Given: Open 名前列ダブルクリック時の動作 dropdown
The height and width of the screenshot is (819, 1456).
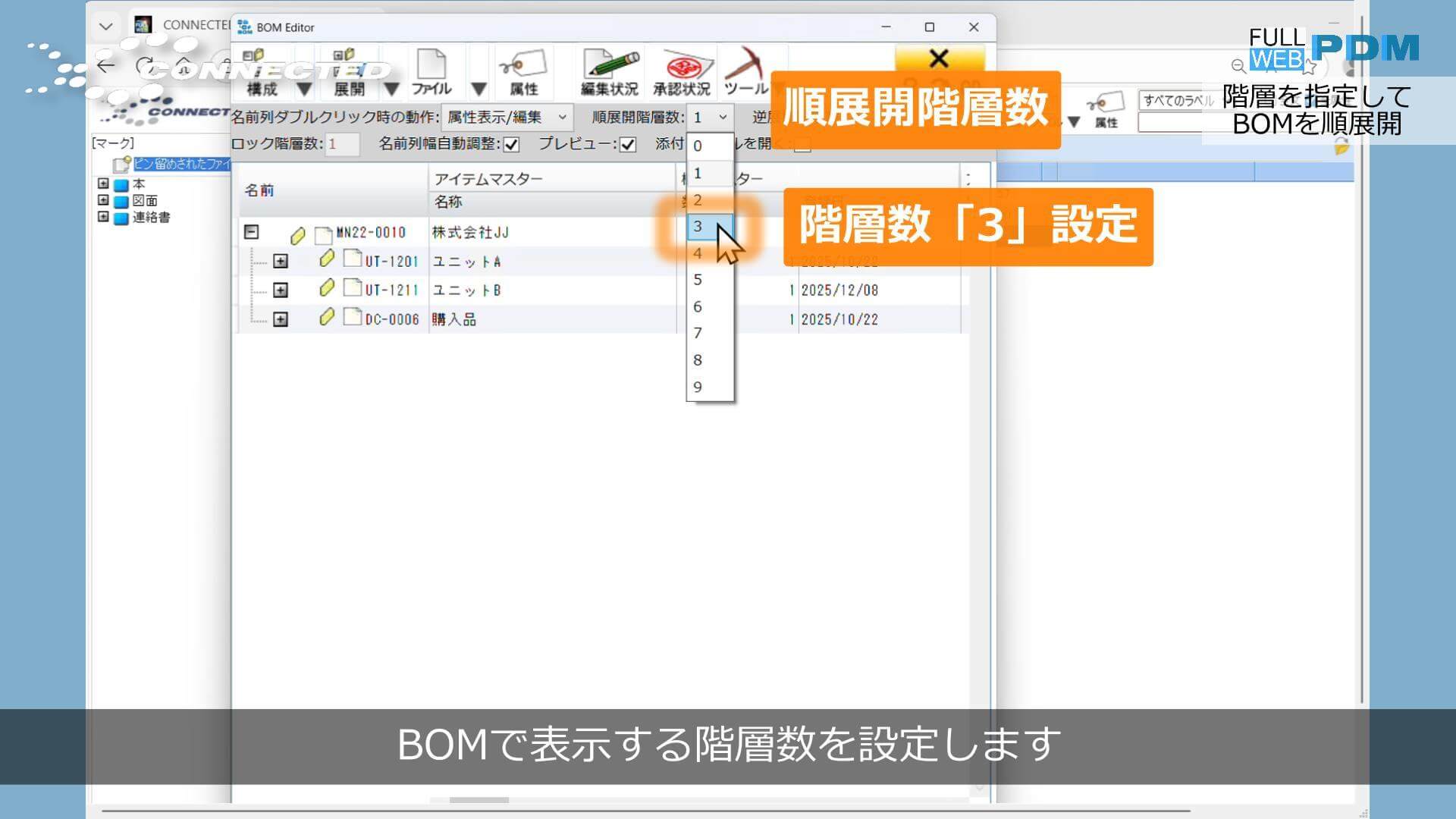Looking at the screenshot, I should [x=506, y=117].
